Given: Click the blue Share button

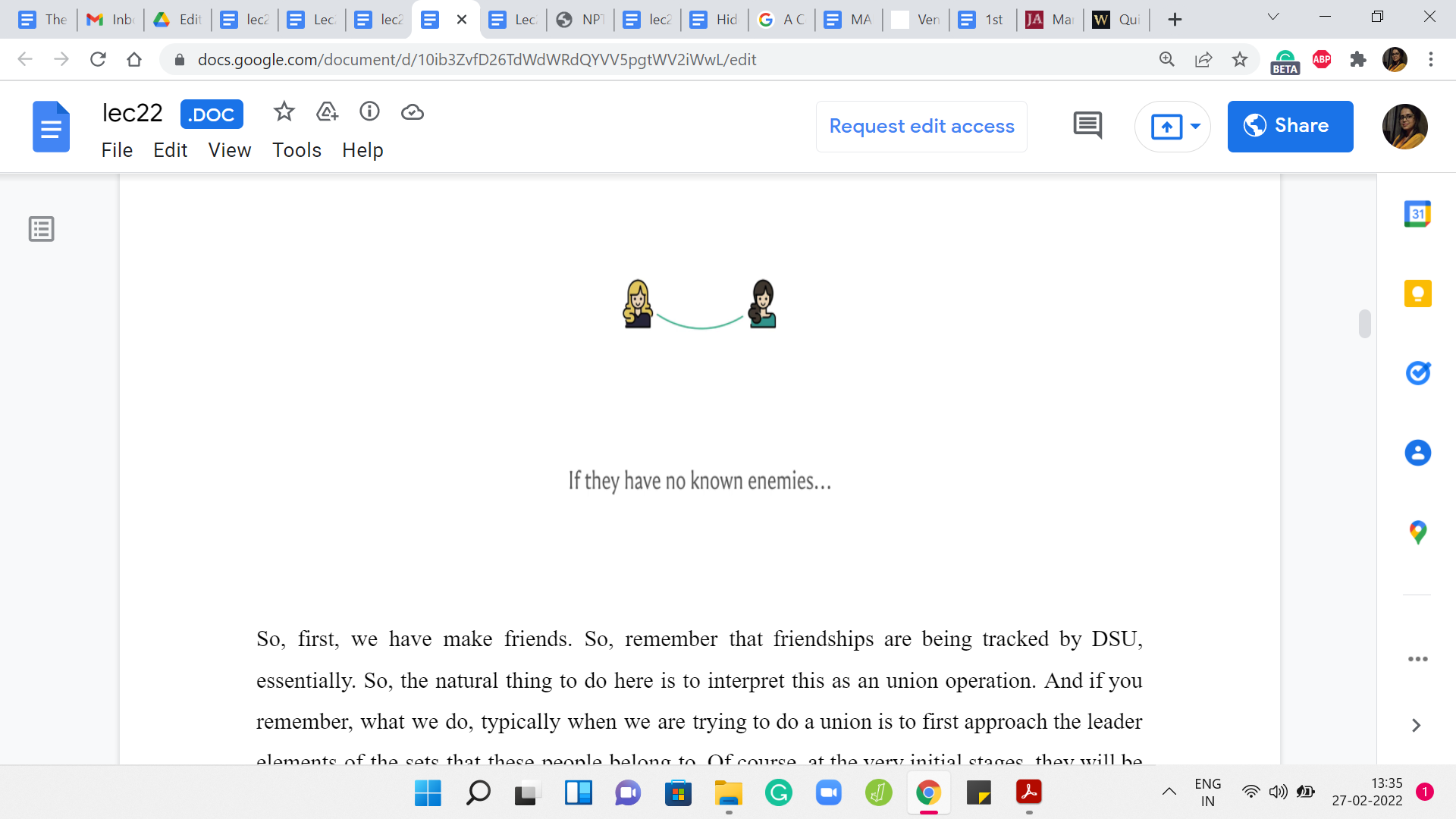Looking at the screenshot, I should point(1290,127).
